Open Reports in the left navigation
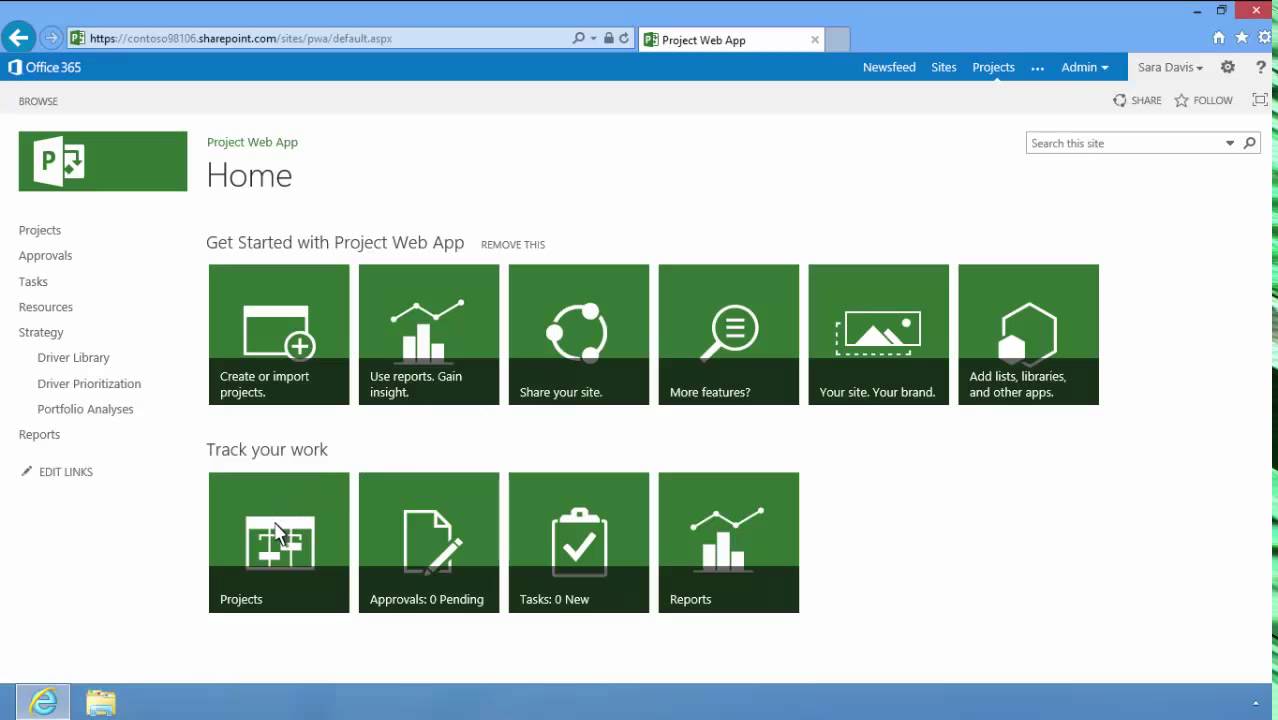Image resolution: width=1278 pixels, height=720 pixels. tap(39, 434)
